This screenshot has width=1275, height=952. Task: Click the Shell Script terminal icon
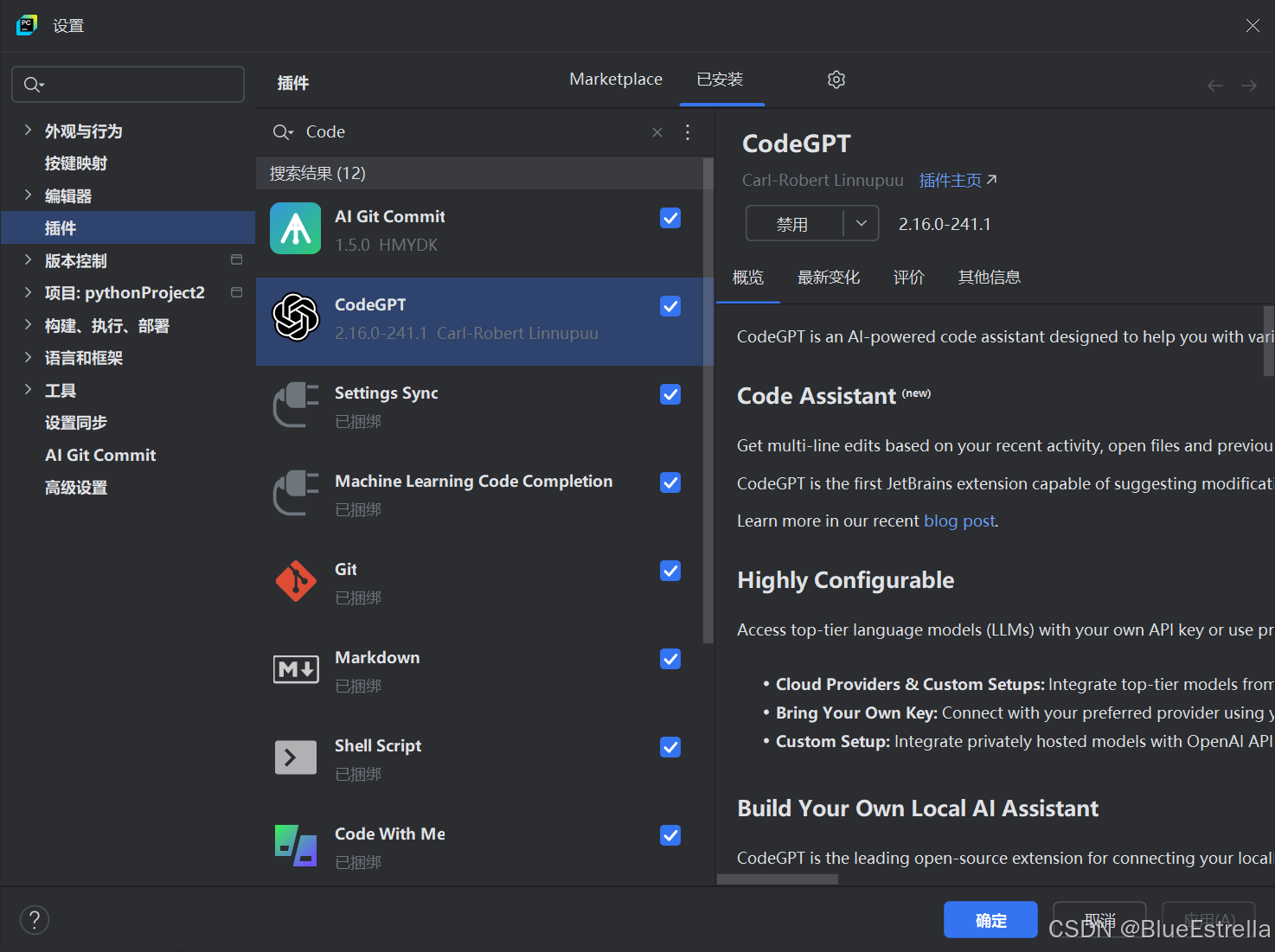[296, 757]
